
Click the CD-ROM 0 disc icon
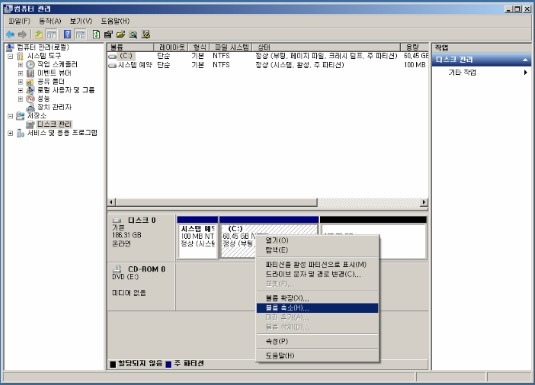[117, 269]
